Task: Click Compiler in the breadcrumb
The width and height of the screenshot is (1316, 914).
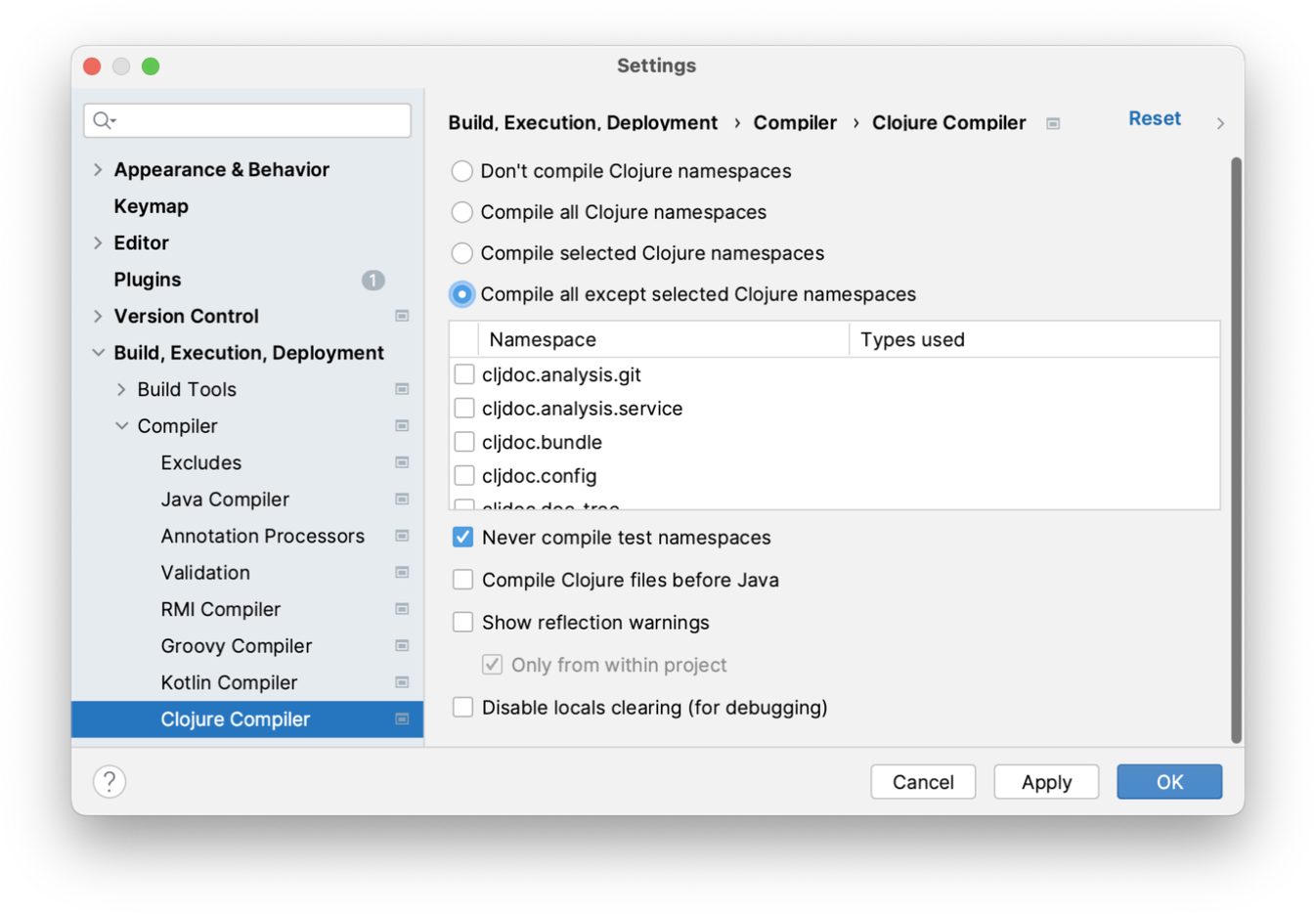Action: tap(795, 123)
